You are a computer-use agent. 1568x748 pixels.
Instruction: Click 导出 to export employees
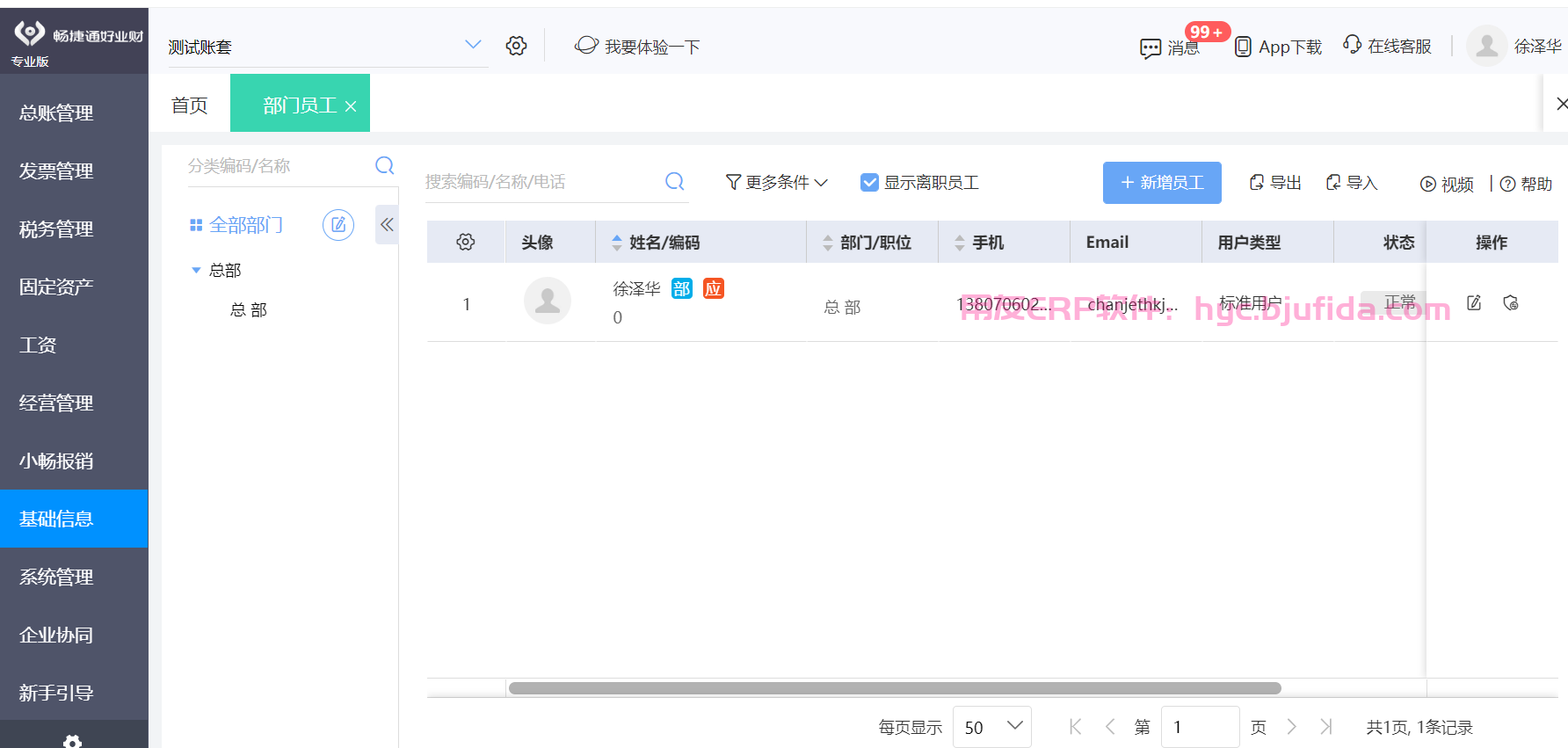coord(1275,182)
